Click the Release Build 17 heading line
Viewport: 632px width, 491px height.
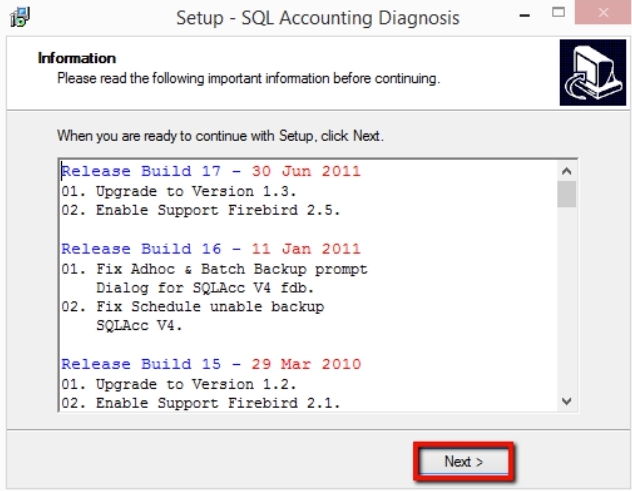pyautogui.click(x=210, y=172)
